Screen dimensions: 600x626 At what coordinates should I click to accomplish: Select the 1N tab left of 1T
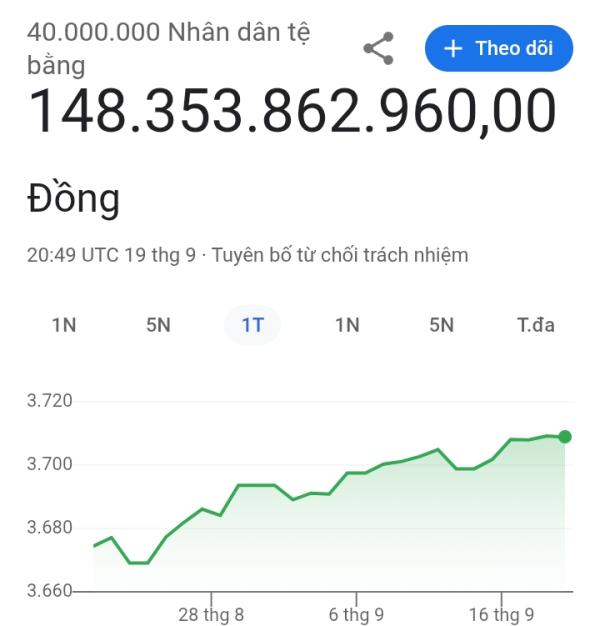coord(64,324)
